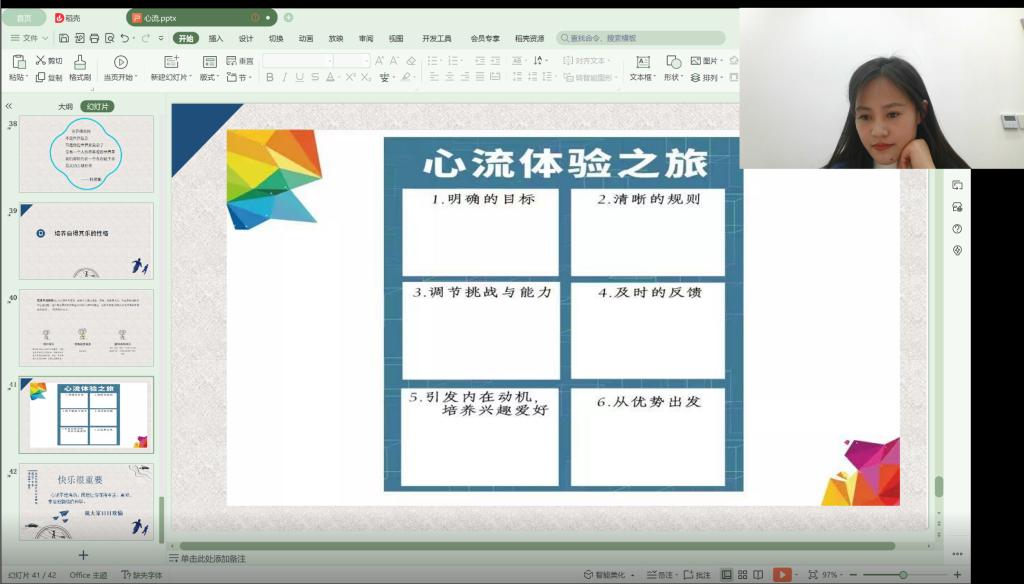Adjust the zoom slider handle
Screen dimensions: 1024x584
tap(903, 575)
